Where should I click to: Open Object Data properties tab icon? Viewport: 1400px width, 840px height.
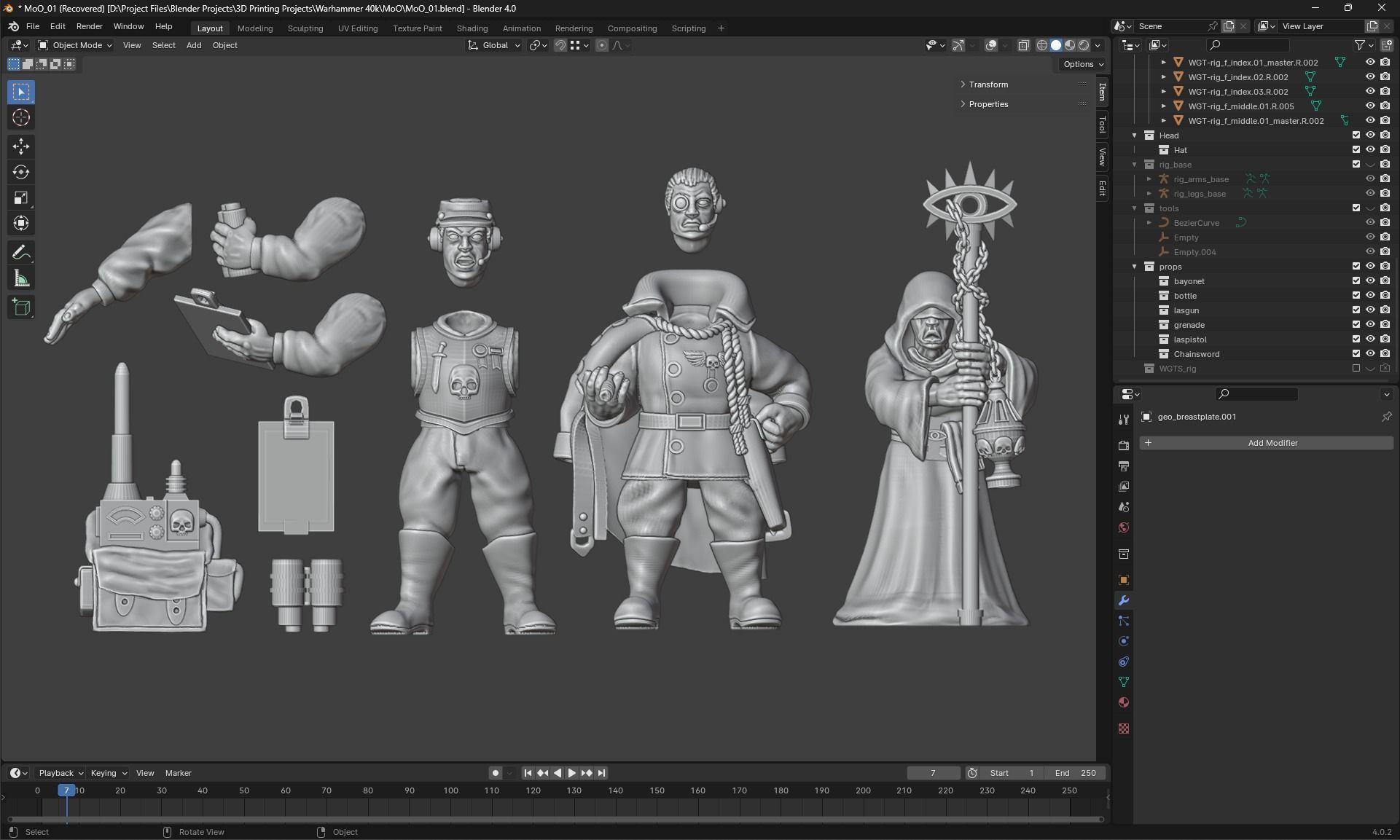point(1123,682)
